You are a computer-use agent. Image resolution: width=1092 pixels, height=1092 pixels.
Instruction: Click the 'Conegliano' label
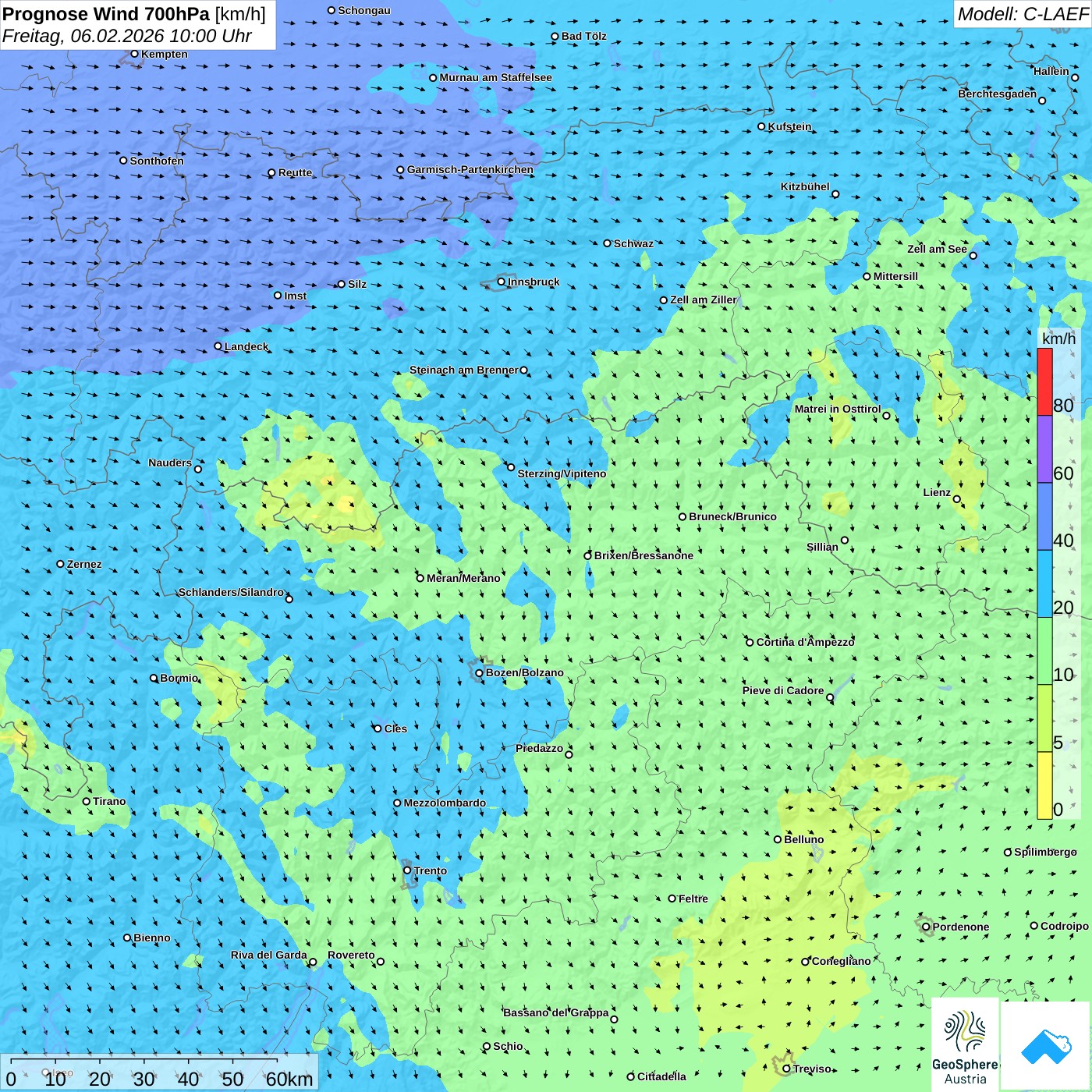pos(842,961)
